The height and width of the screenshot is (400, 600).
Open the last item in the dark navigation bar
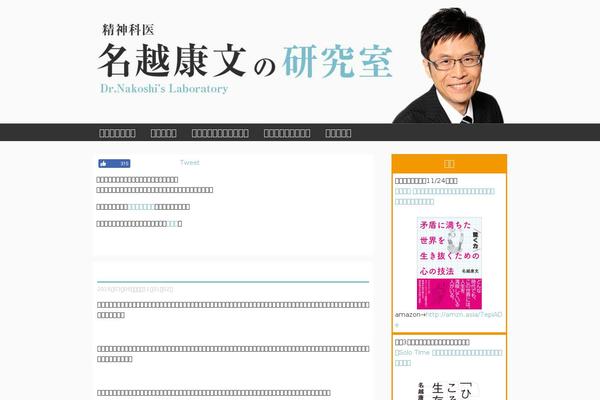pyautogui.click(x=338, y=133)
